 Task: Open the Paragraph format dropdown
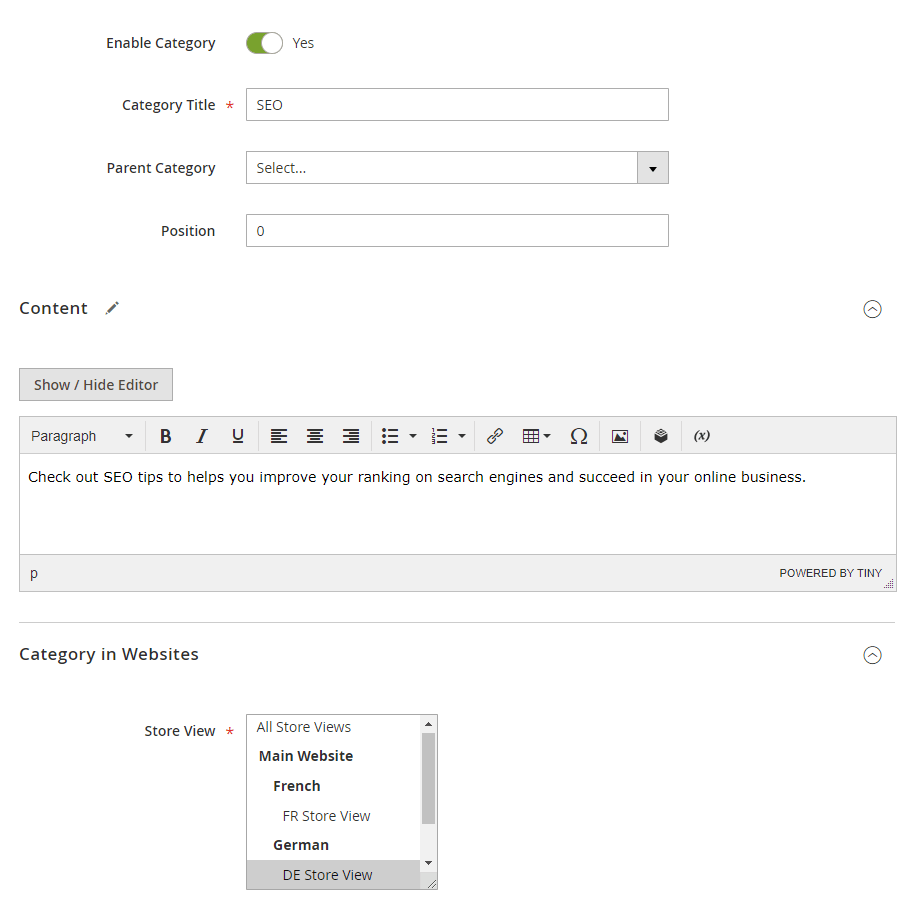pos(82,436)
